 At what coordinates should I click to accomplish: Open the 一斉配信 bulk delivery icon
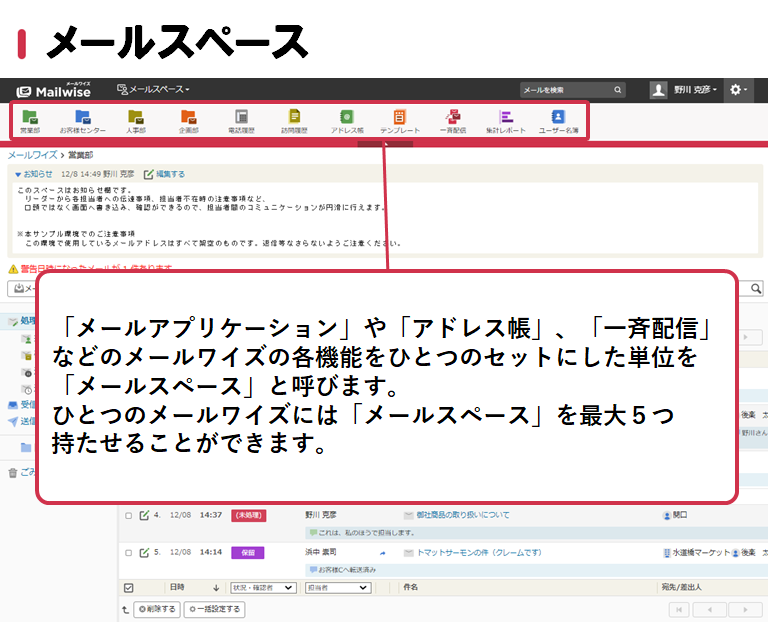[x=453, y=120]
